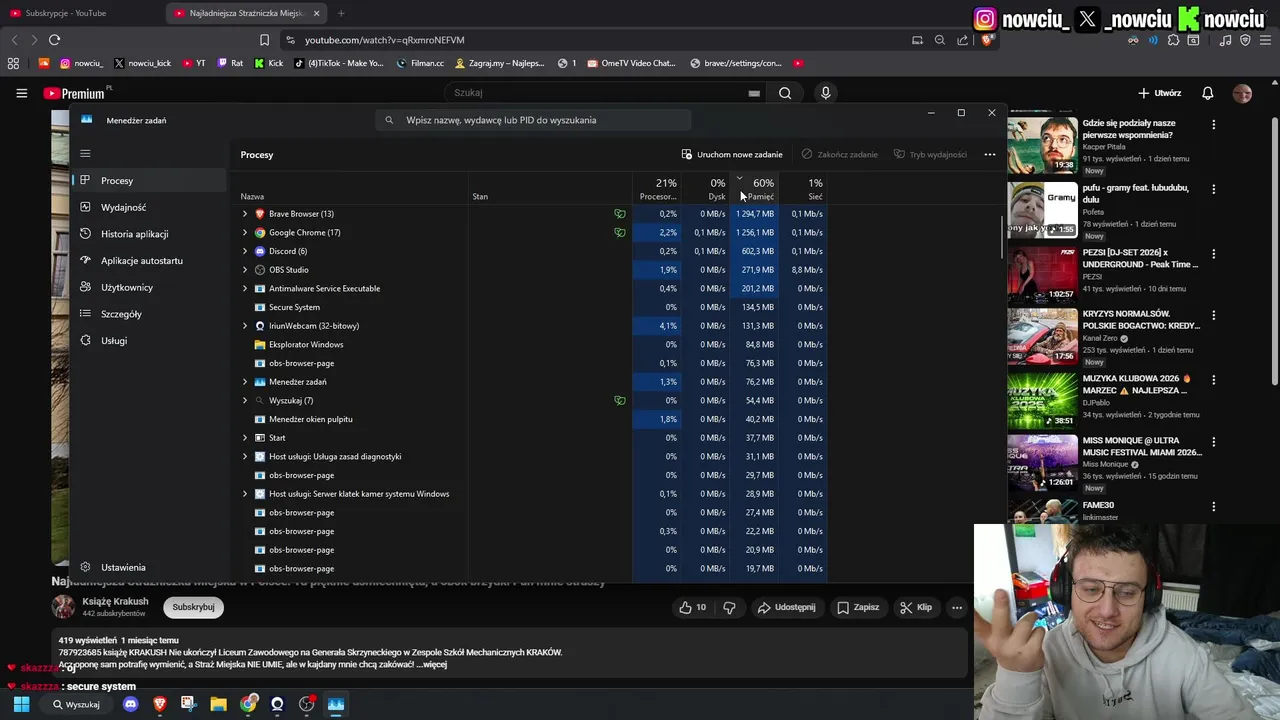Click Tryb wydajności button

tap(930, 155)
